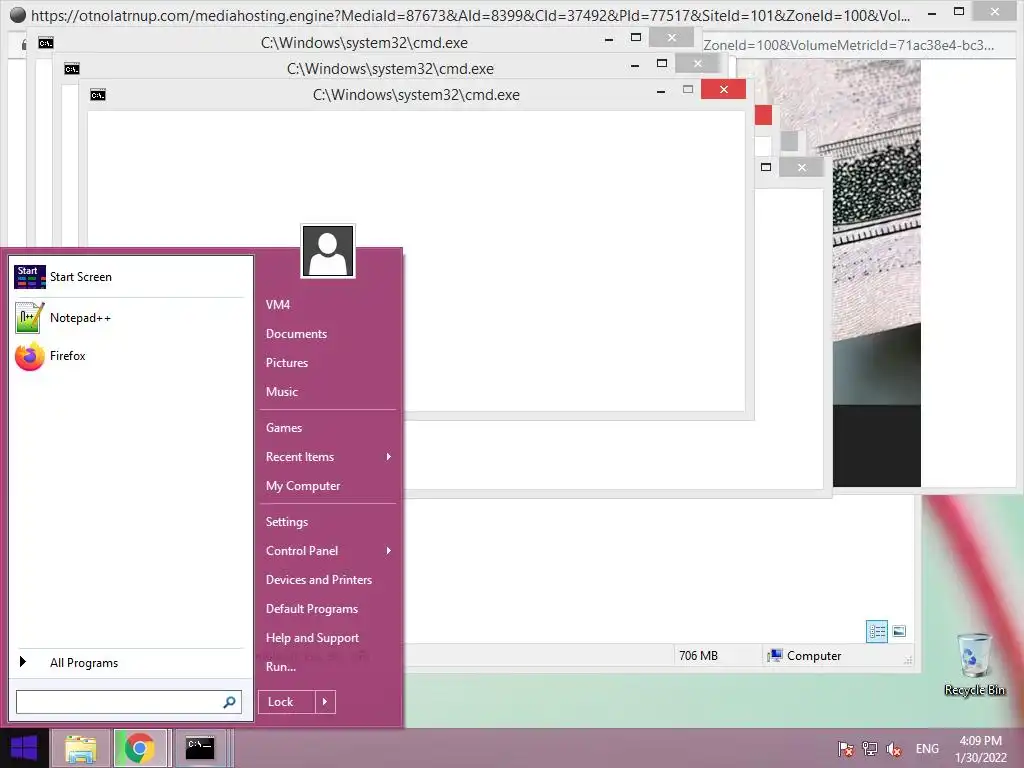Close the front cmd.exe window
The height and width of the screenshot is (768, 1024).
coord(724,89)
